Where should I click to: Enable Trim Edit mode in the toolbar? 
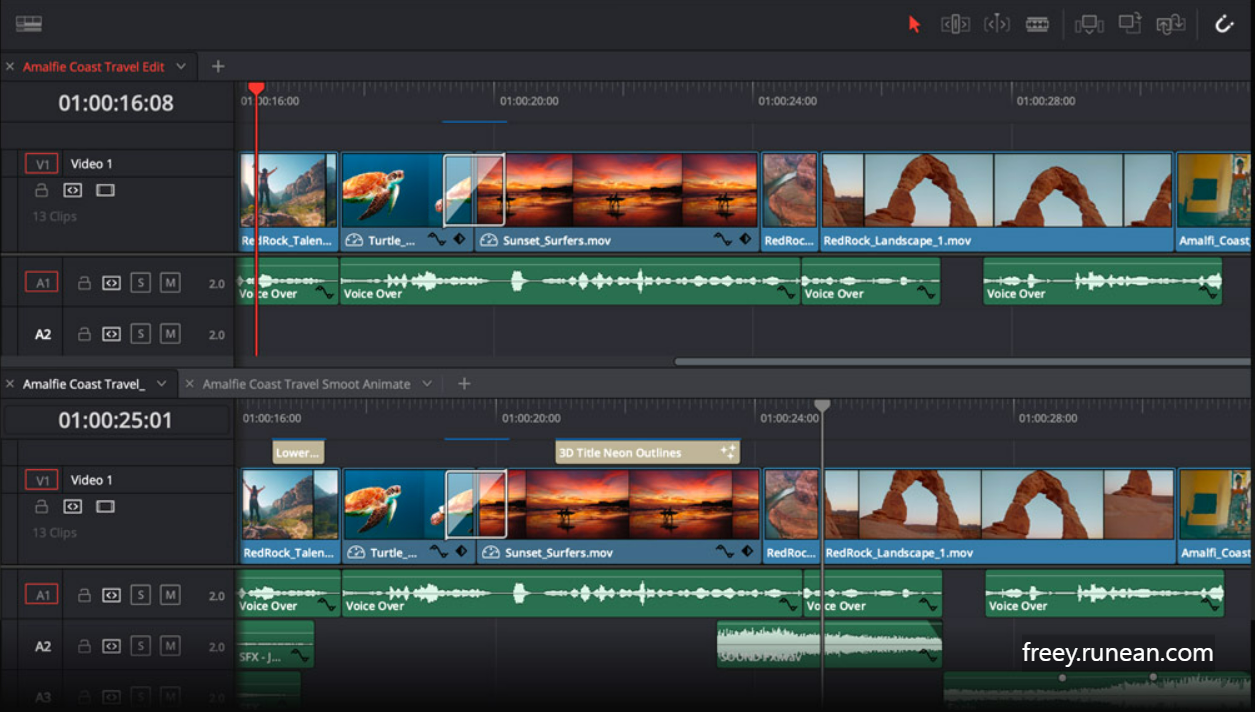click(x=955, y=23)
